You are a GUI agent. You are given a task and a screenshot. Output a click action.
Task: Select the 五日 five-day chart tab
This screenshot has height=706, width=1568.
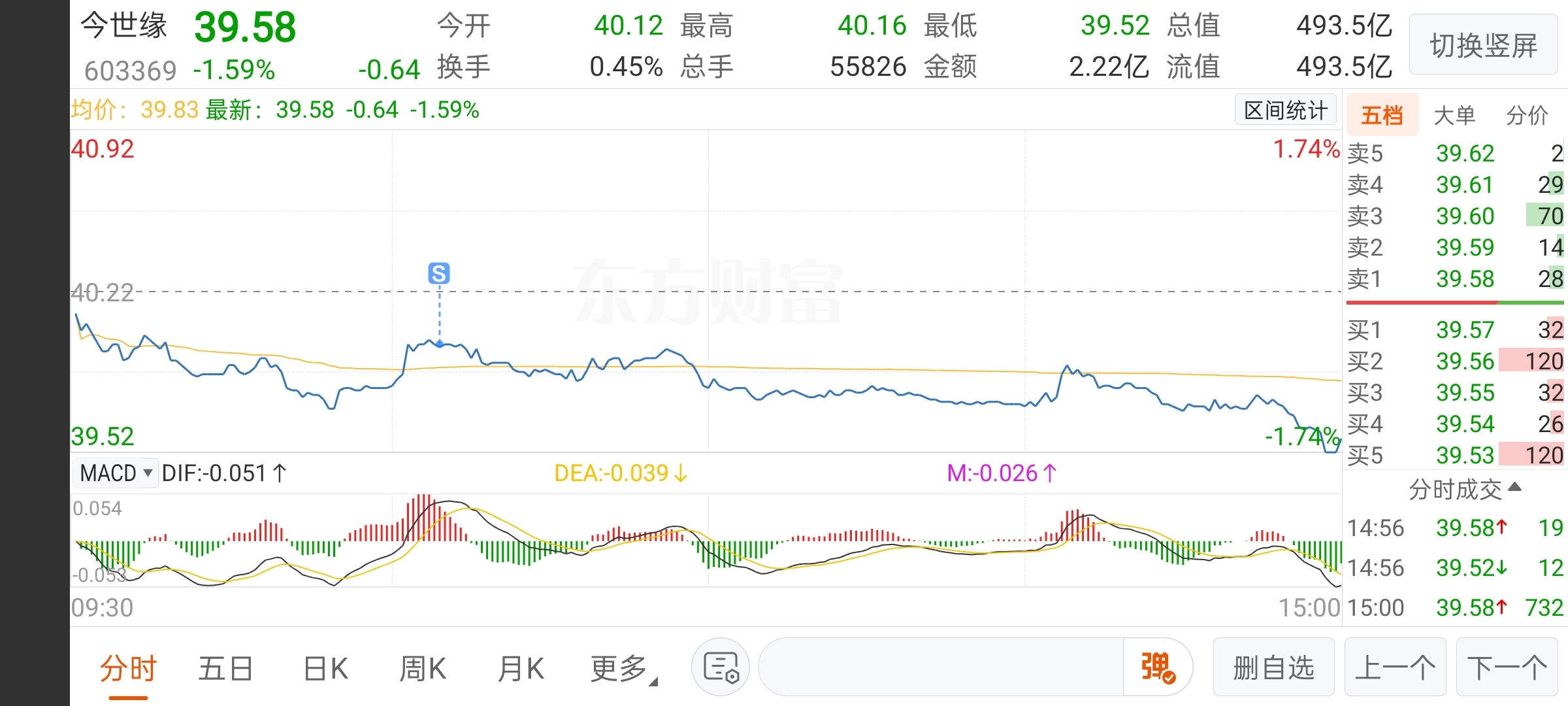click(x=225, y=669)
